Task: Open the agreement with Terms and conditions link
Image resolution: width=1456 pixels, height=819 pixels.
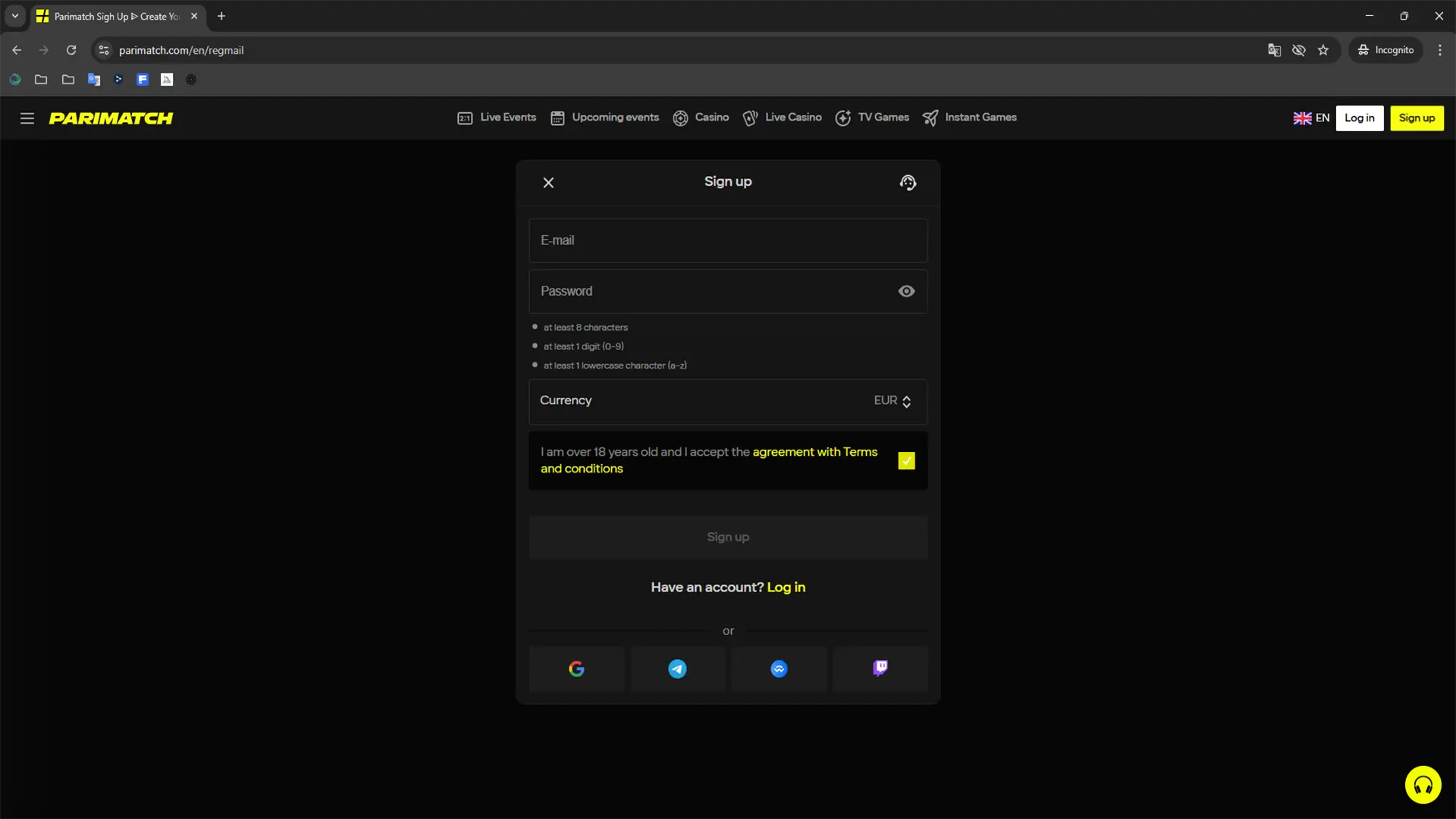Action: 814,452
